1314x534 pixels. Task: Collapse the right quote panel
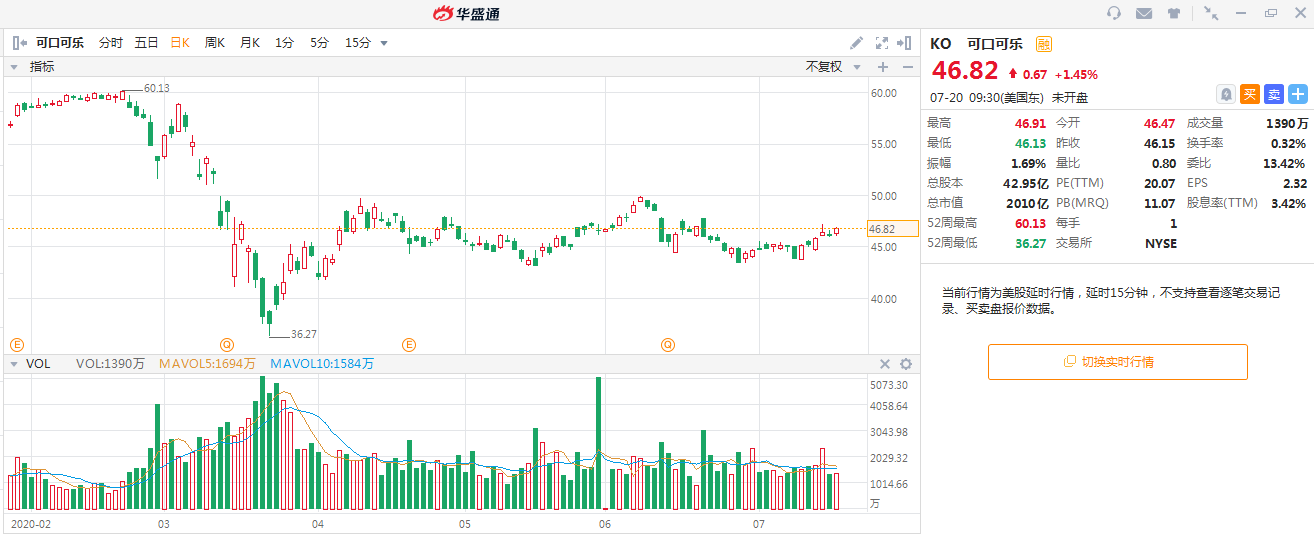point(905,43)
